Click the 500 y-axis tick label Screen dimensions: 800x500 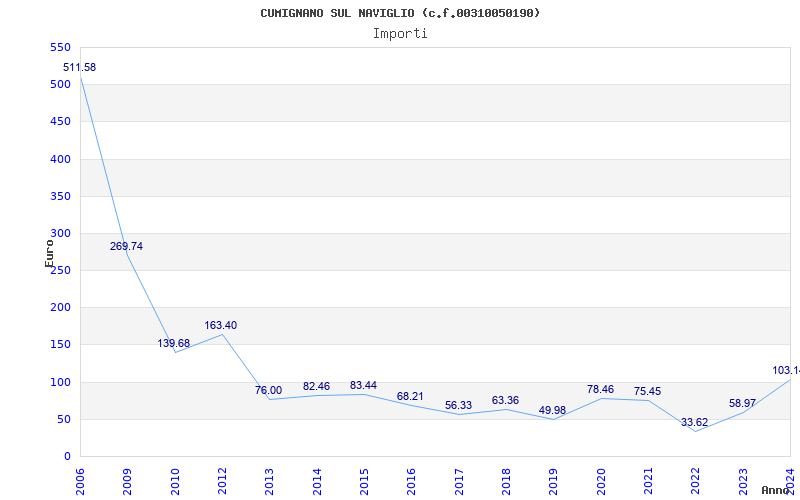click(60, 85)
